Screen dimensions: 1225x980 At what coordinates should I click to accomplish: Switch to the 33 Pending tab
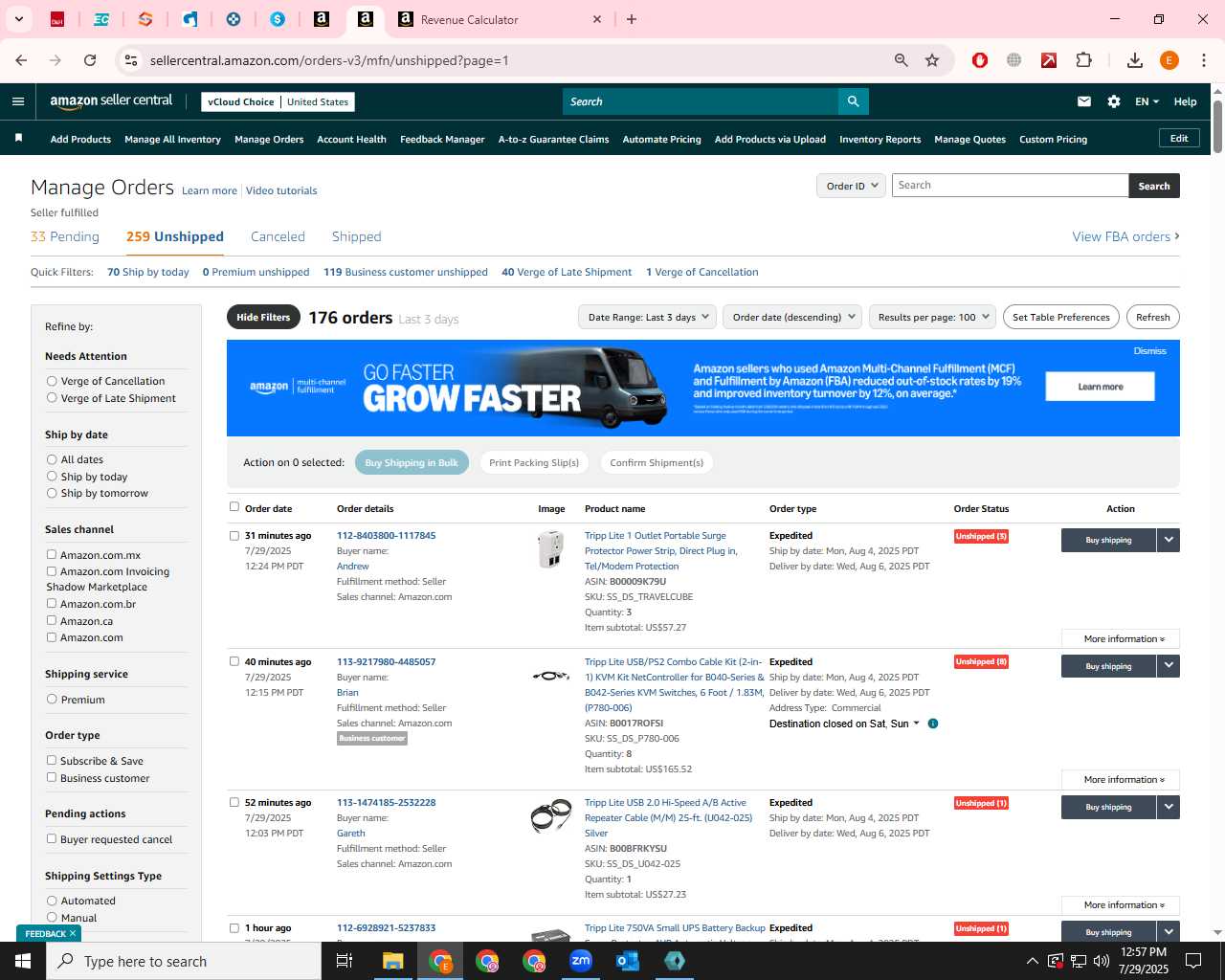[65, 236]
